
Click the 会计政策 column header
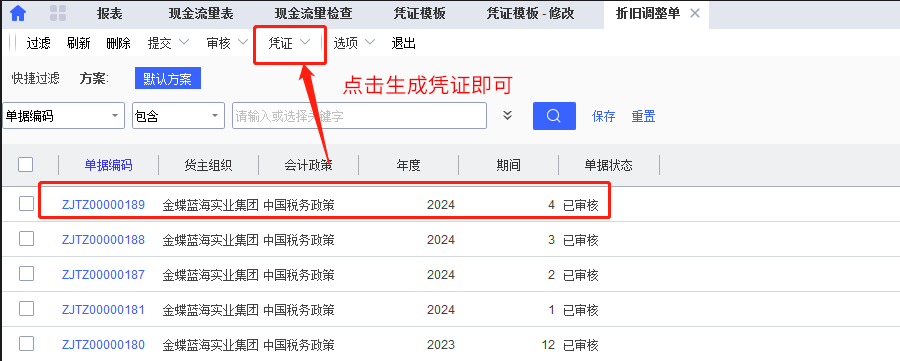(x=308, y=165)
